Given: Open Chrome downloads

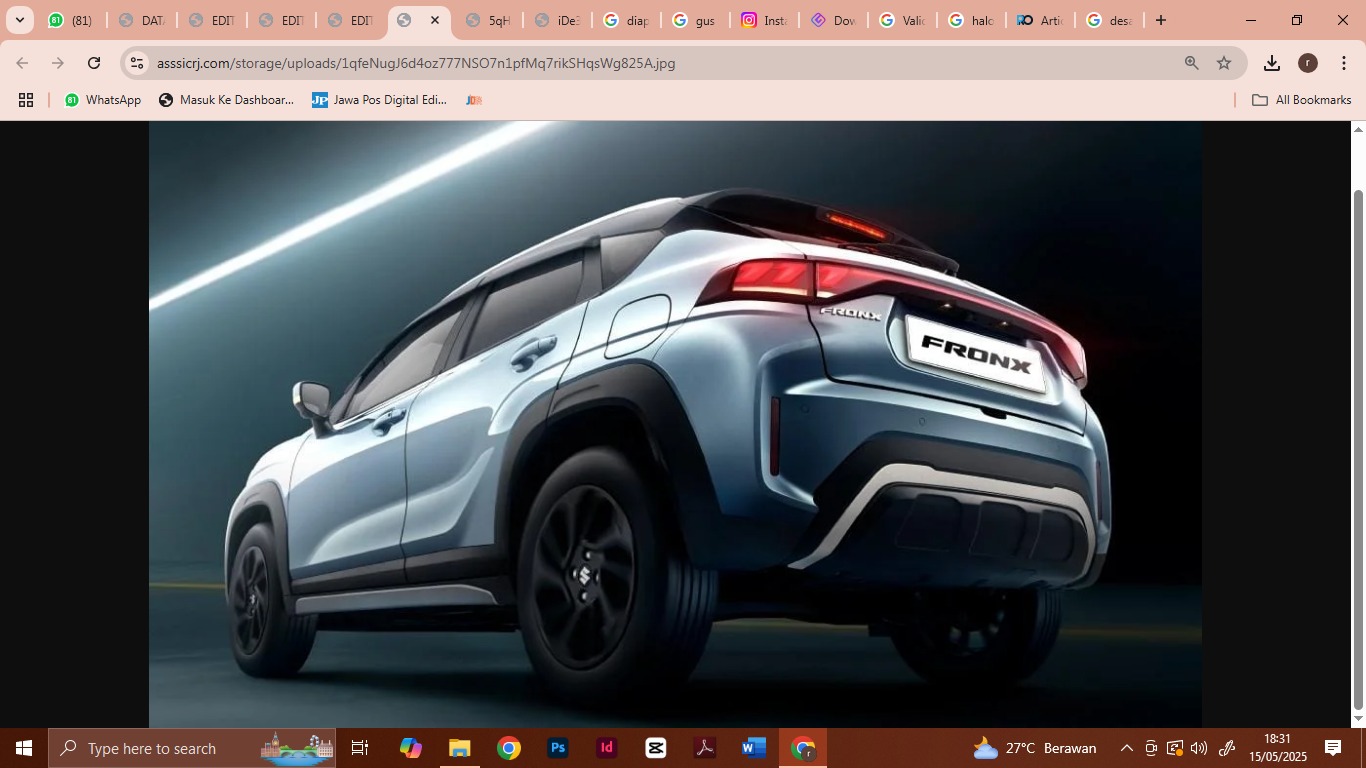Looking at the screenshot, I should pos(1272,63).
